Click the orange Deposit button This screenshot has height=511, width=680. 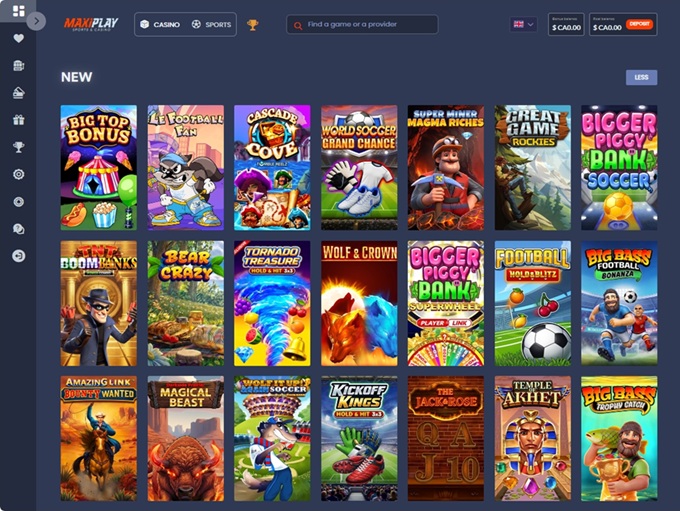[x=639, y=24]
